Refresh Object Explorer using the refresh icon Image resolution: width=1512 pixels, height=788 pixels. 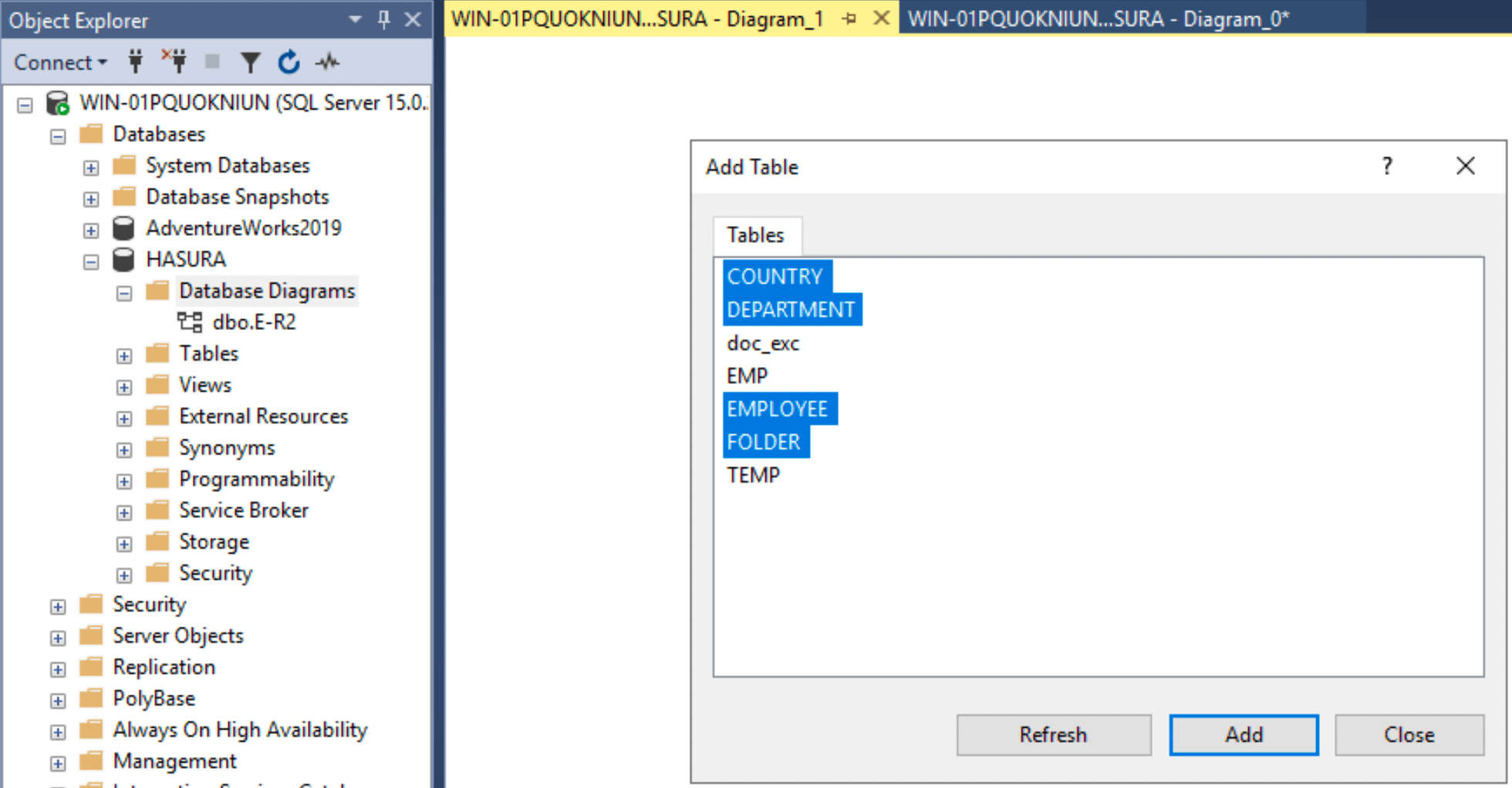[x=289, y=62]
